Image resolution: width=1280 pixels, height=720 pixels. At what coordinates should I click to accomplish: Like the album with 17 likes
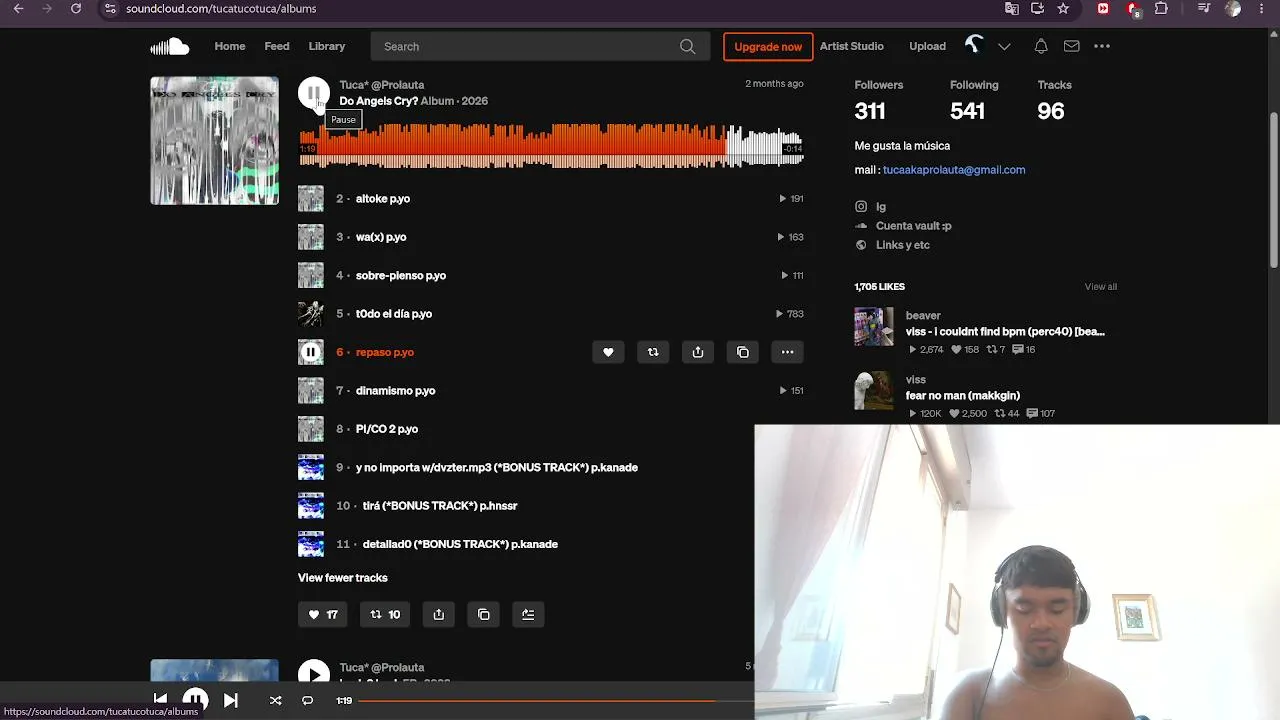(323, 615)
